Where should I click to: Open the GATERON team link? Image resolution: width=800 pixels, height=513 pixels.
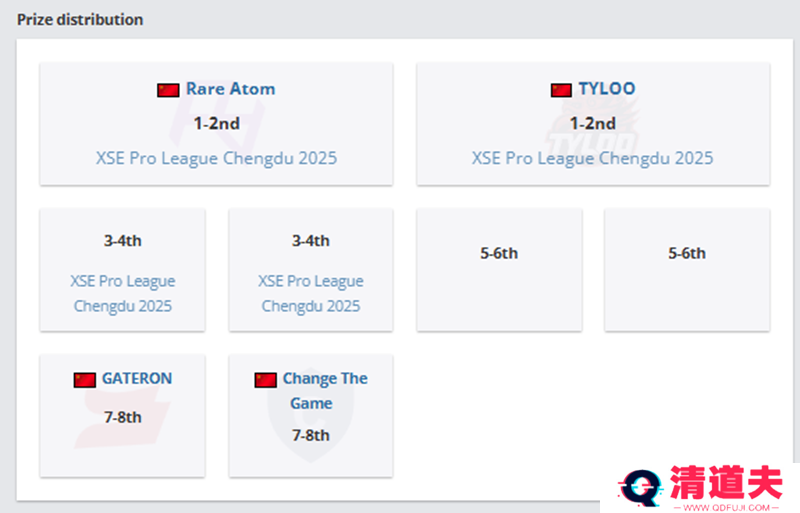[137, 378]
